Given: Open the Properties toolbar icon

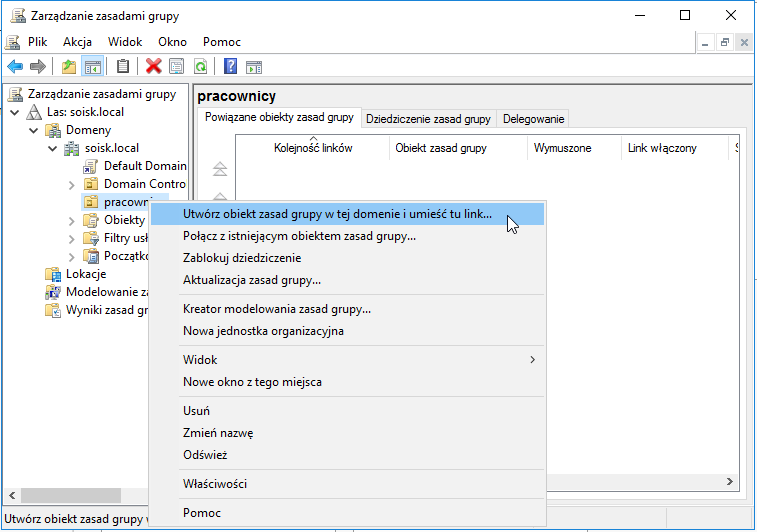Looking at the screenshot, I should [177, 66].
